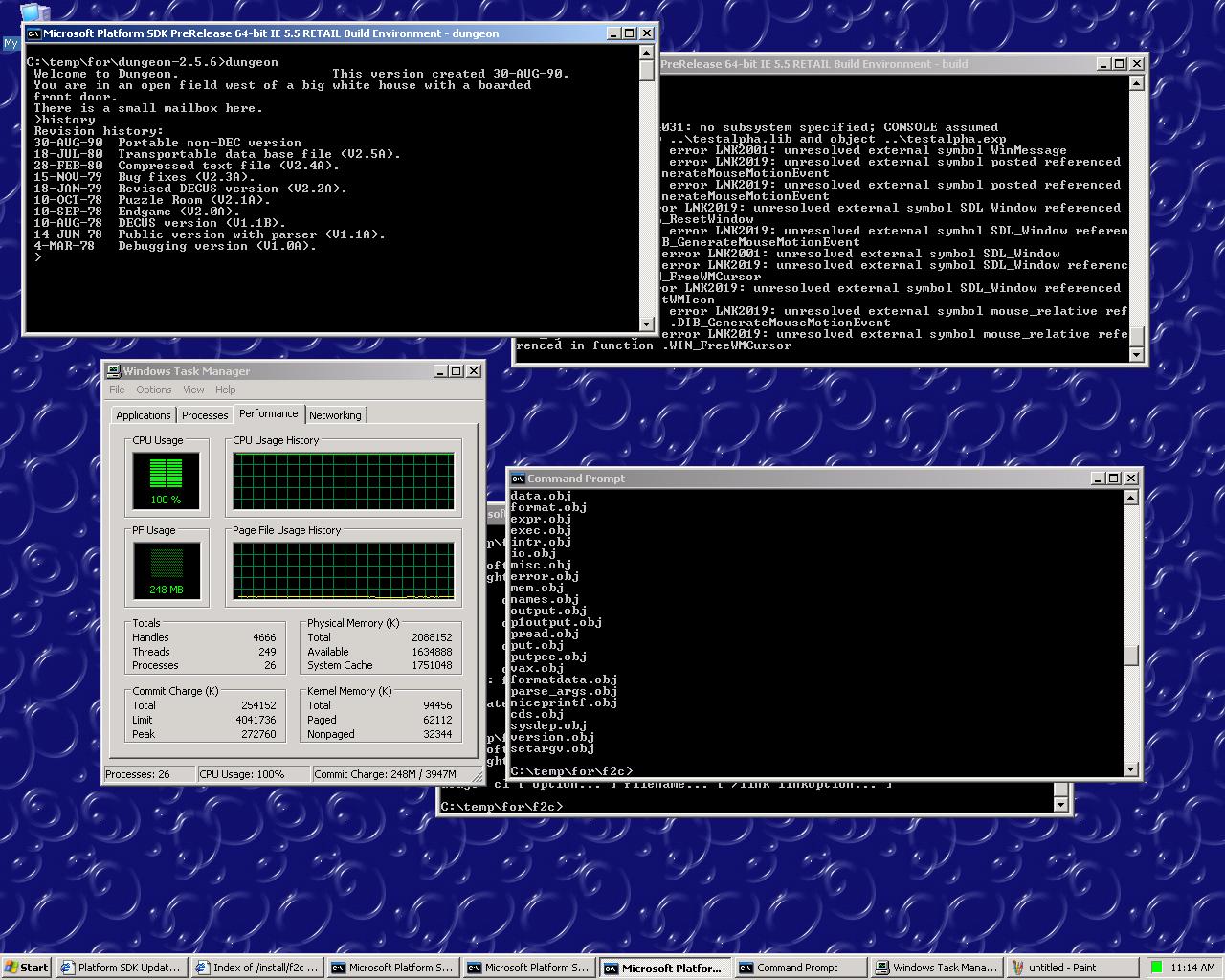Open the Start menu
The height and width of the screenshot is (980, 1225).
tap(26, 968)
